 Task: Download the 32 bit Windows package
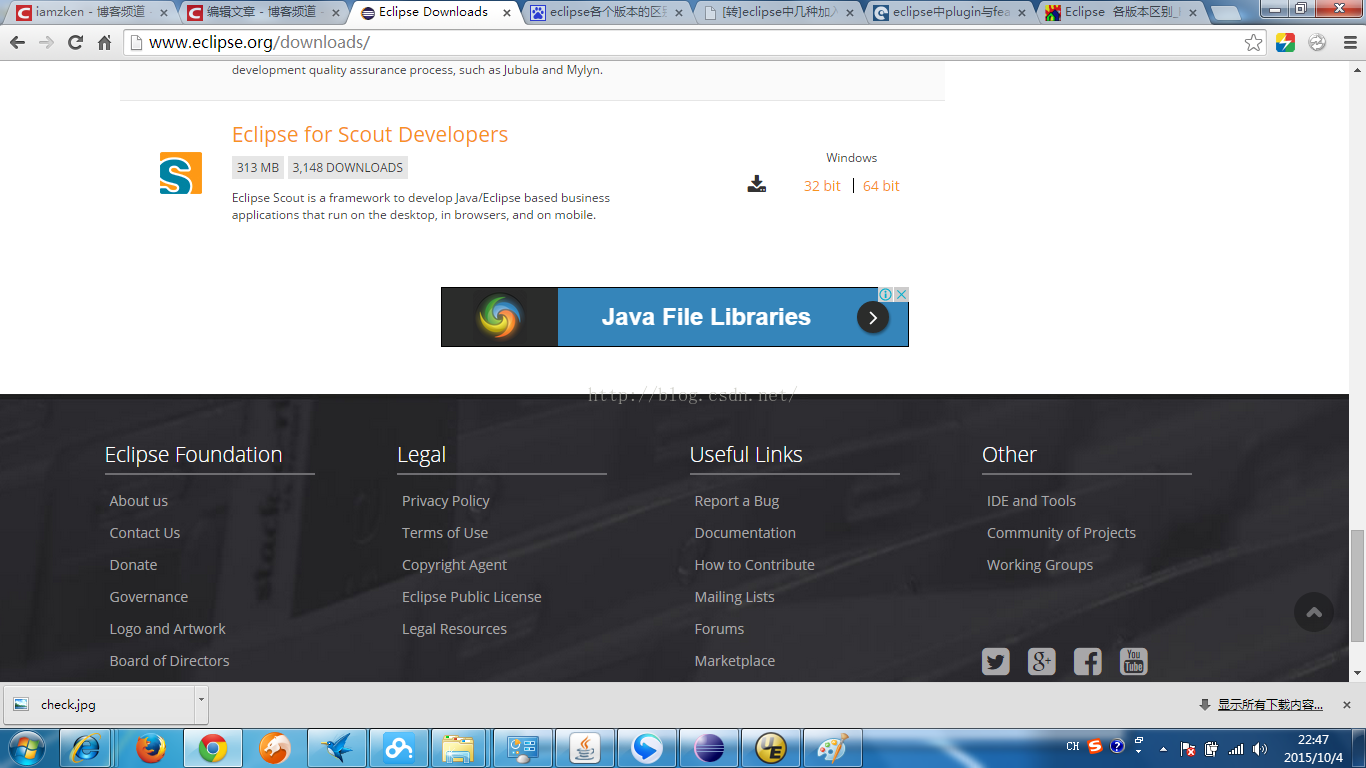[822, 186]
